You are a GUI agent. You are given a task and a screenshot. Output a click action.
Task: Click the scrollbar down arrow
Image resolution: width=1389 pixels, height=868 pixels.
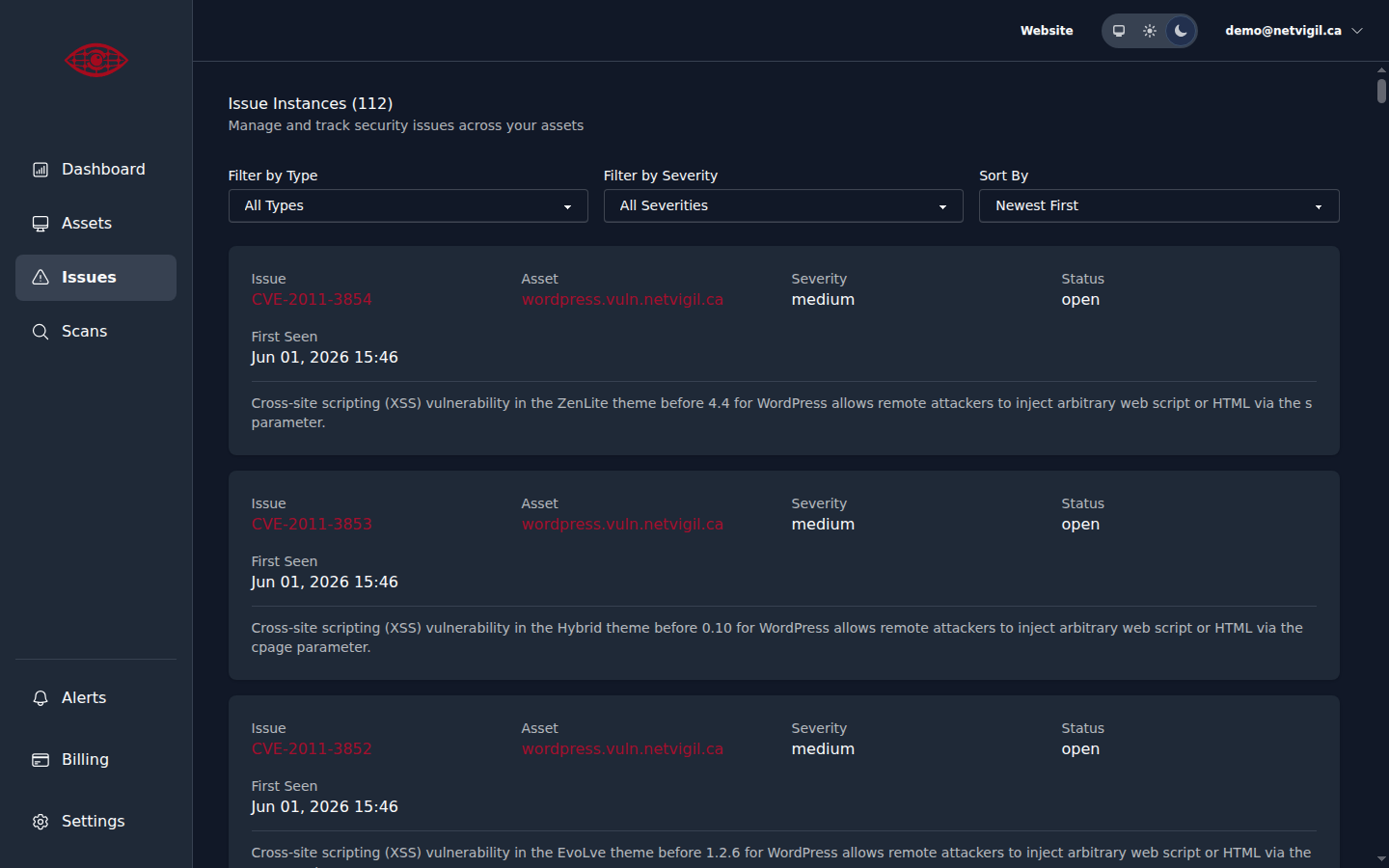point(1381,858)
